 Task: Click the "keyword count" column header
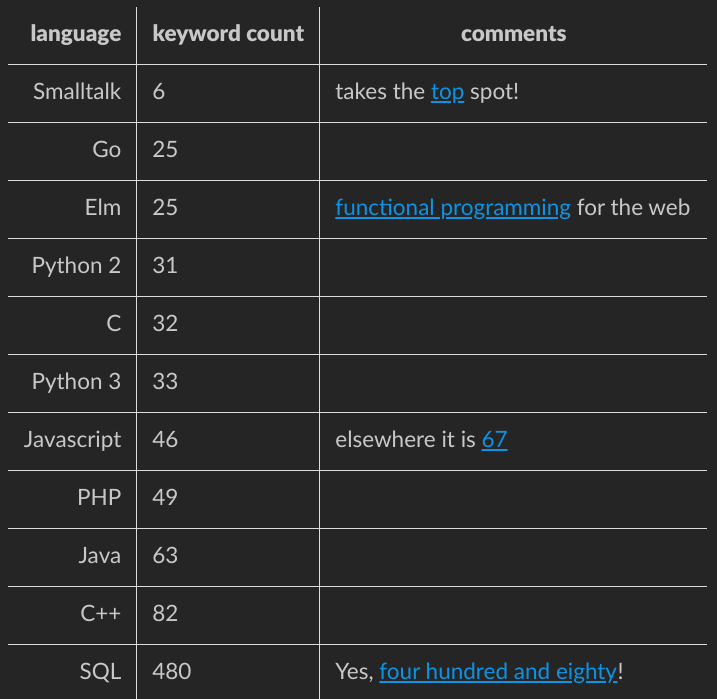[228, 34]
